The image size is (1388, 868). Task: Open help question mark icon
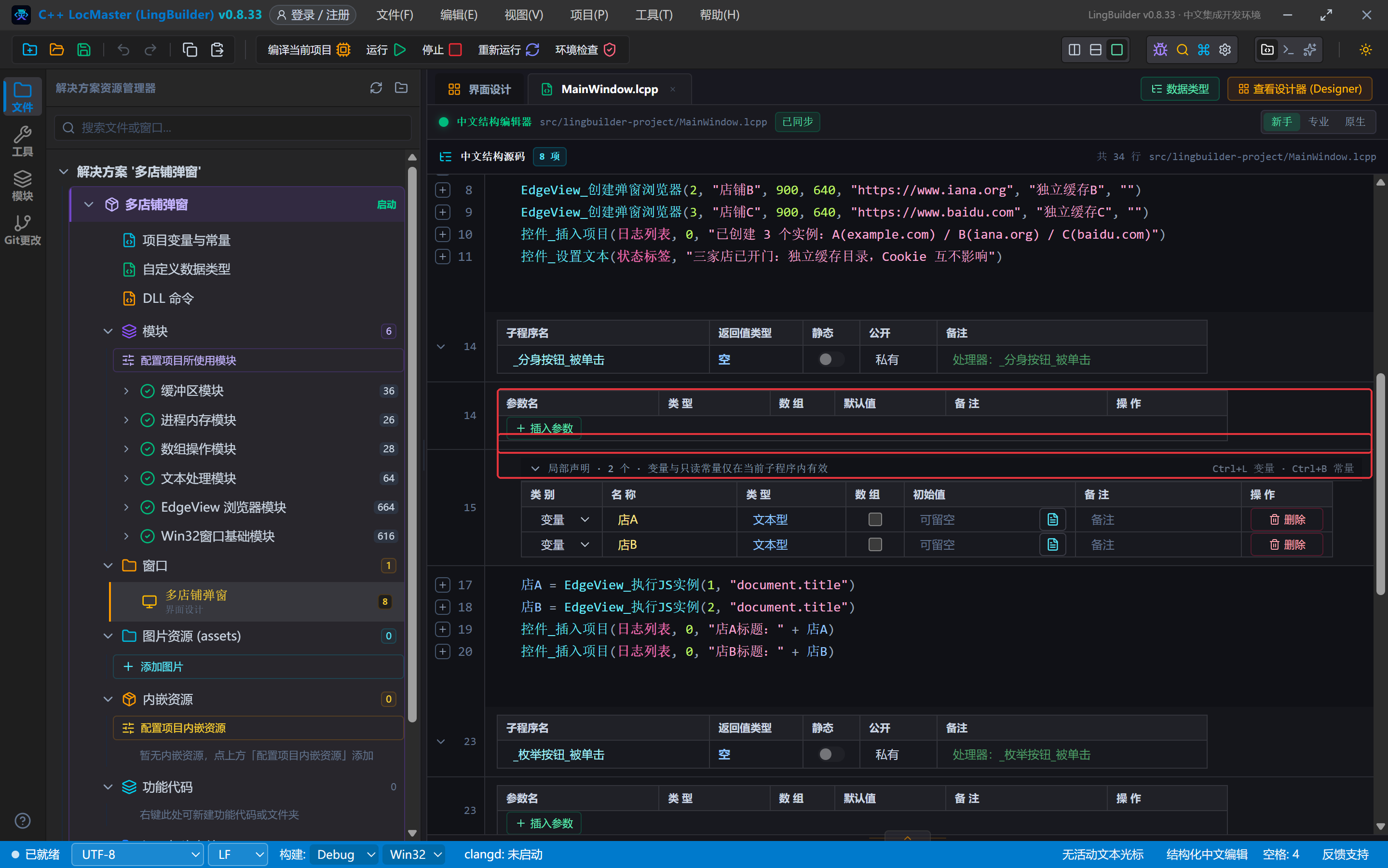point(22,821)
